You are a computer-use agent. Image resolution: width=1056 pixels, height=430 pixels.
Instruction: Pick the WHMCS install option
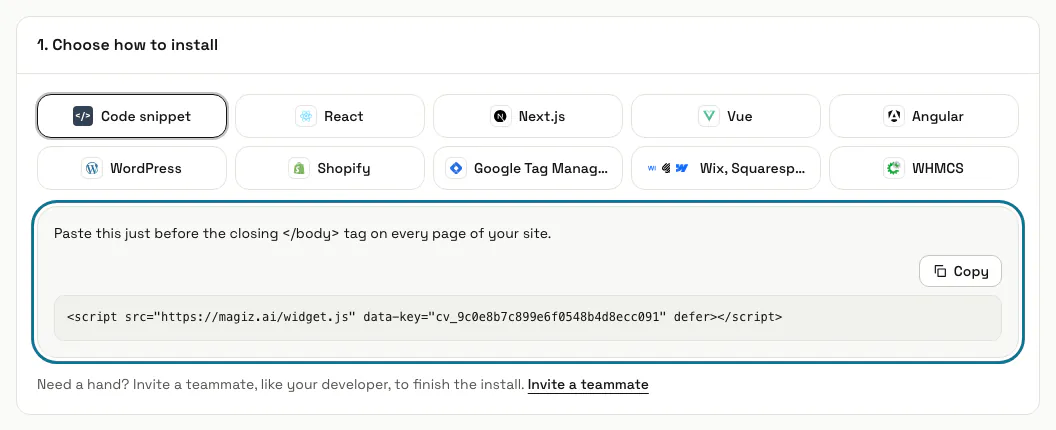(x=924, y=168)
